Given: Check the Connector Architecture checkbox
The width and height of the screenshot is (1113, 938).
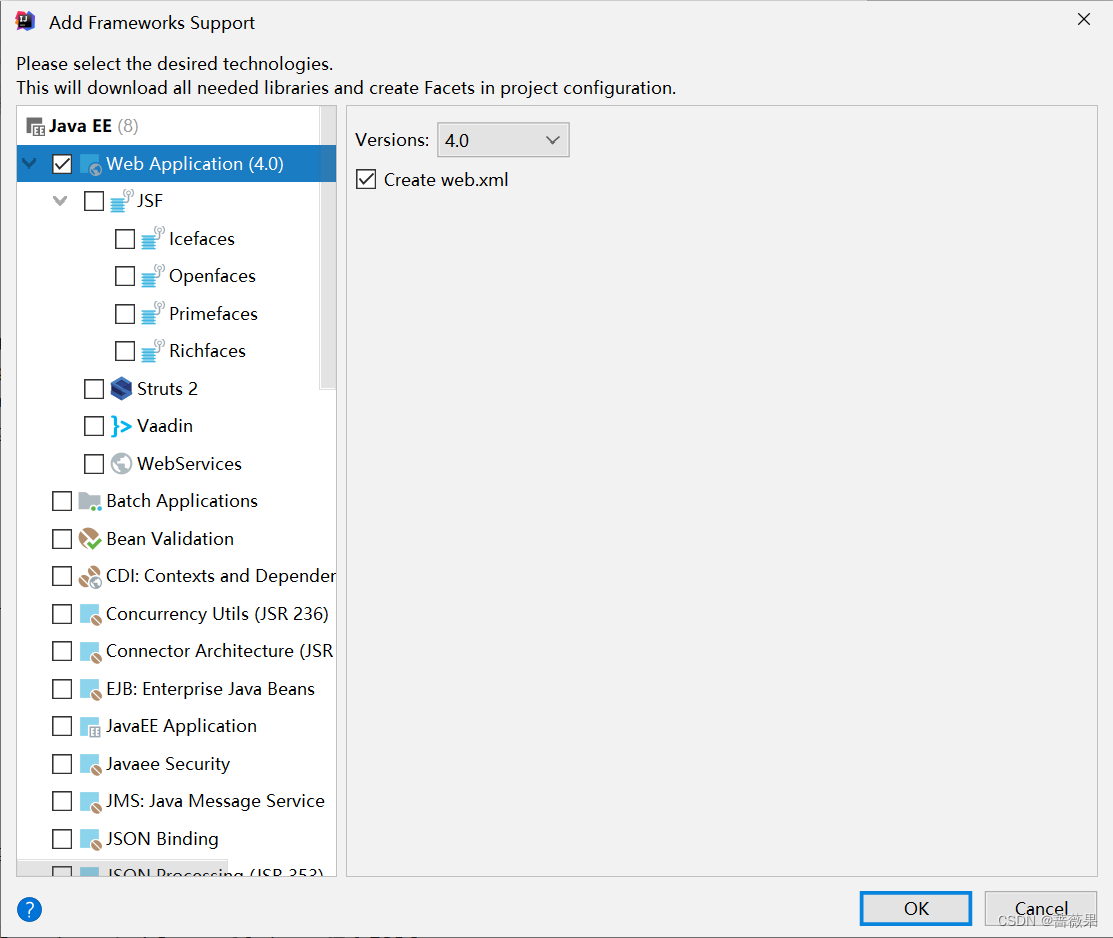Looking at the screenshot, I should click(62, 651).
